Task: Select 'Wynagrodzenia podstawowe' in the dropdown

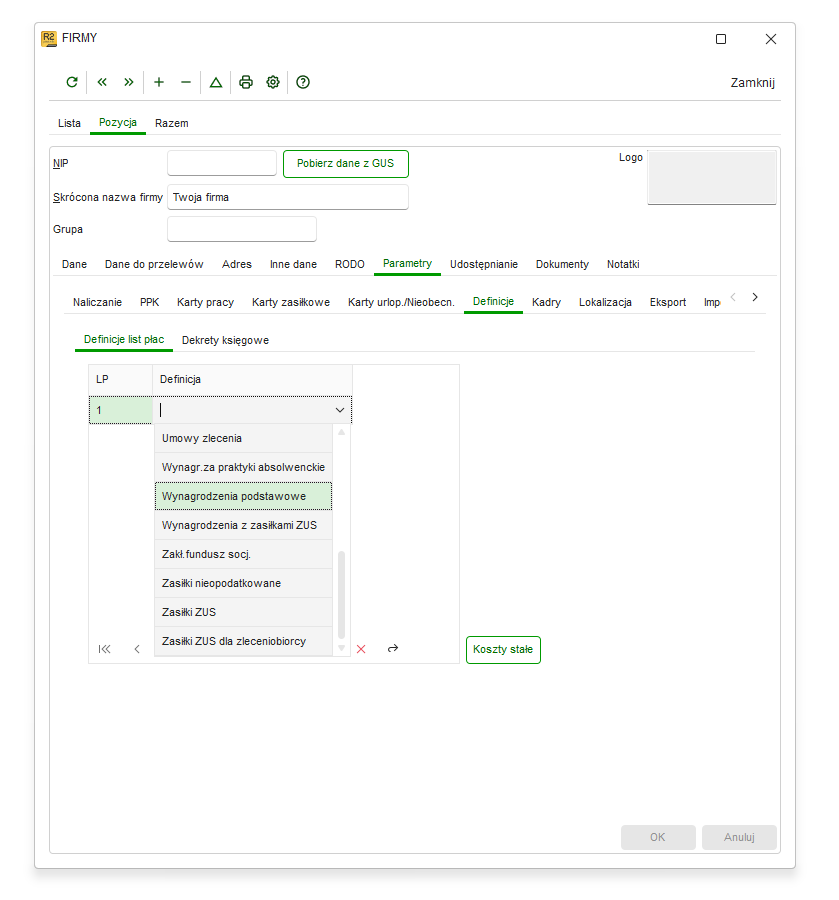Action: click(243, 496)
